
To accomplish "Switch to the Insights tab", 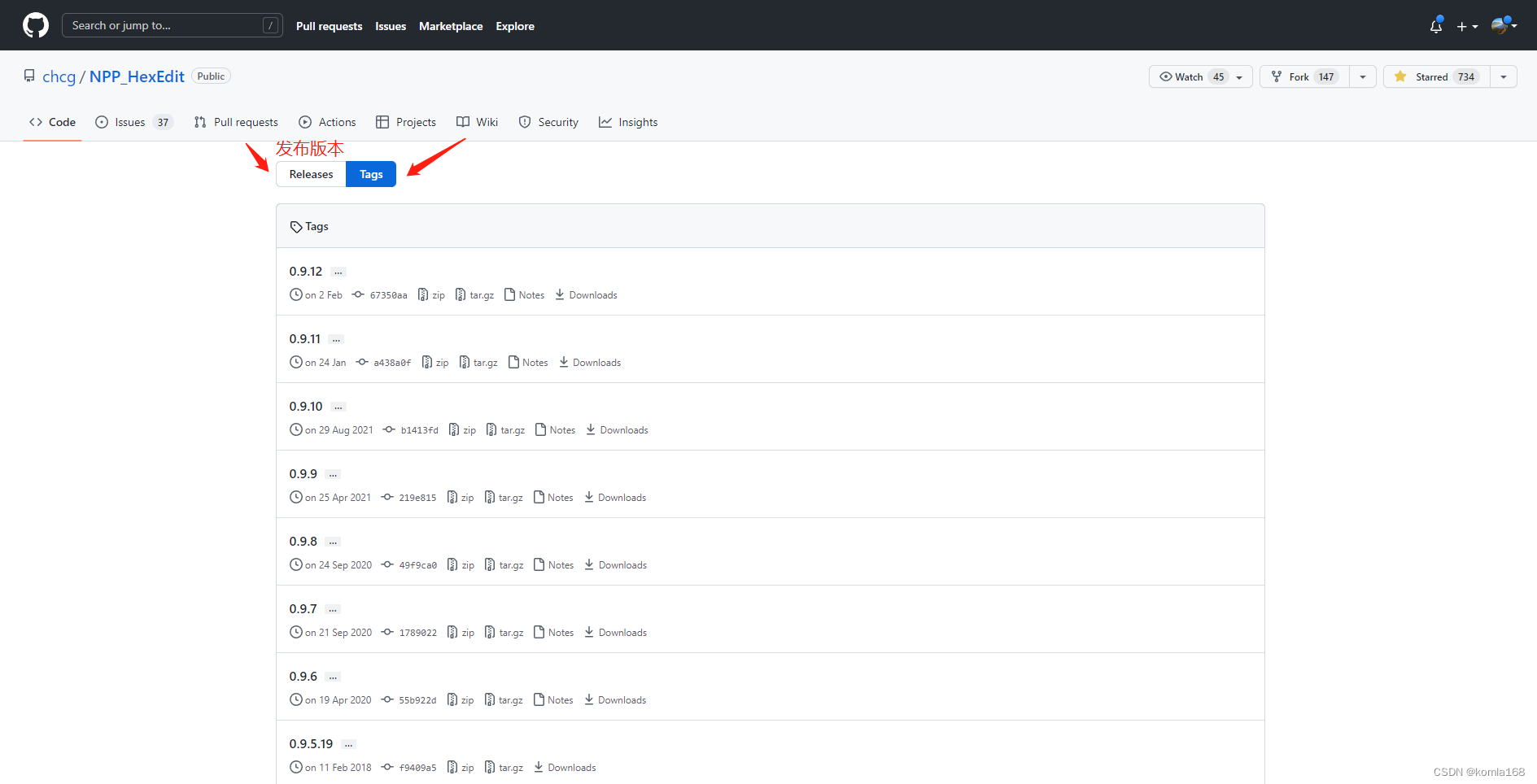I will tap(628, 122).
